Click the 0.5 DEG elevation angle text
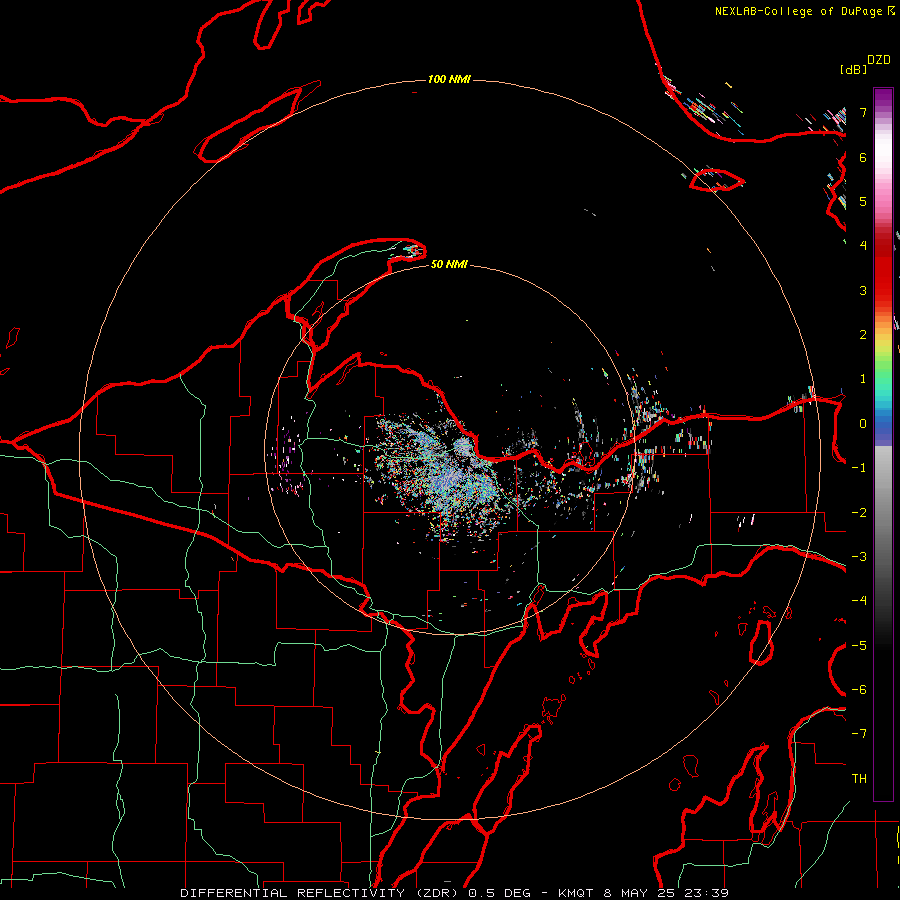Viewport: 900px width, 900px height. click(x=499, y=893)
